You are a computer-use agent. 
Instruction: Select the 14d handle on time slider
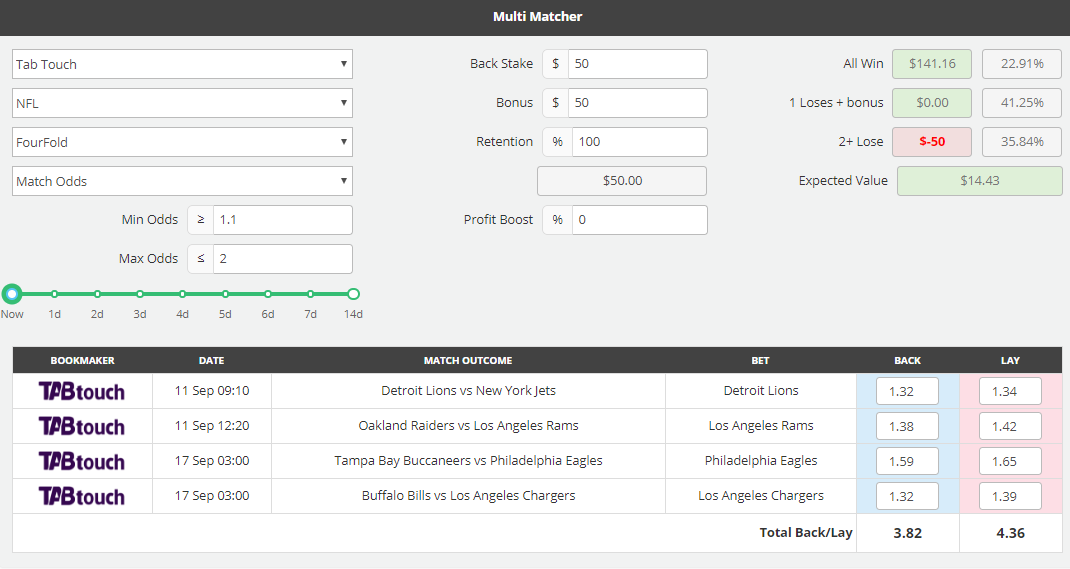tap(353, 294)
